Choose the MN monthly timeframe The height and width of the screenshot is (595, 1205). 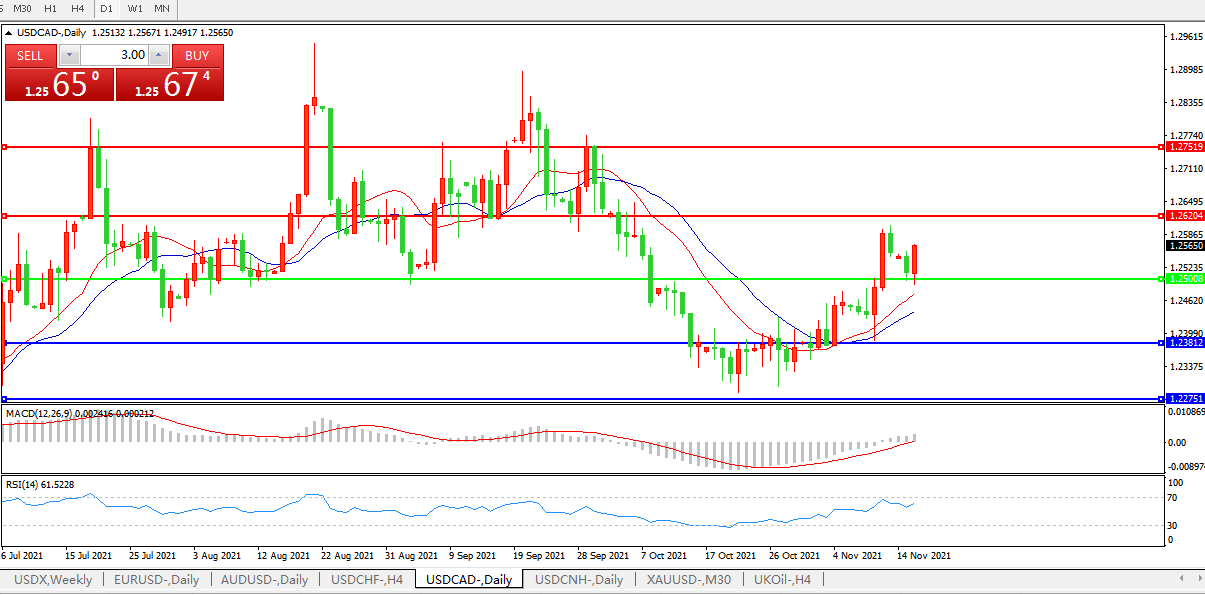(161, 8)
